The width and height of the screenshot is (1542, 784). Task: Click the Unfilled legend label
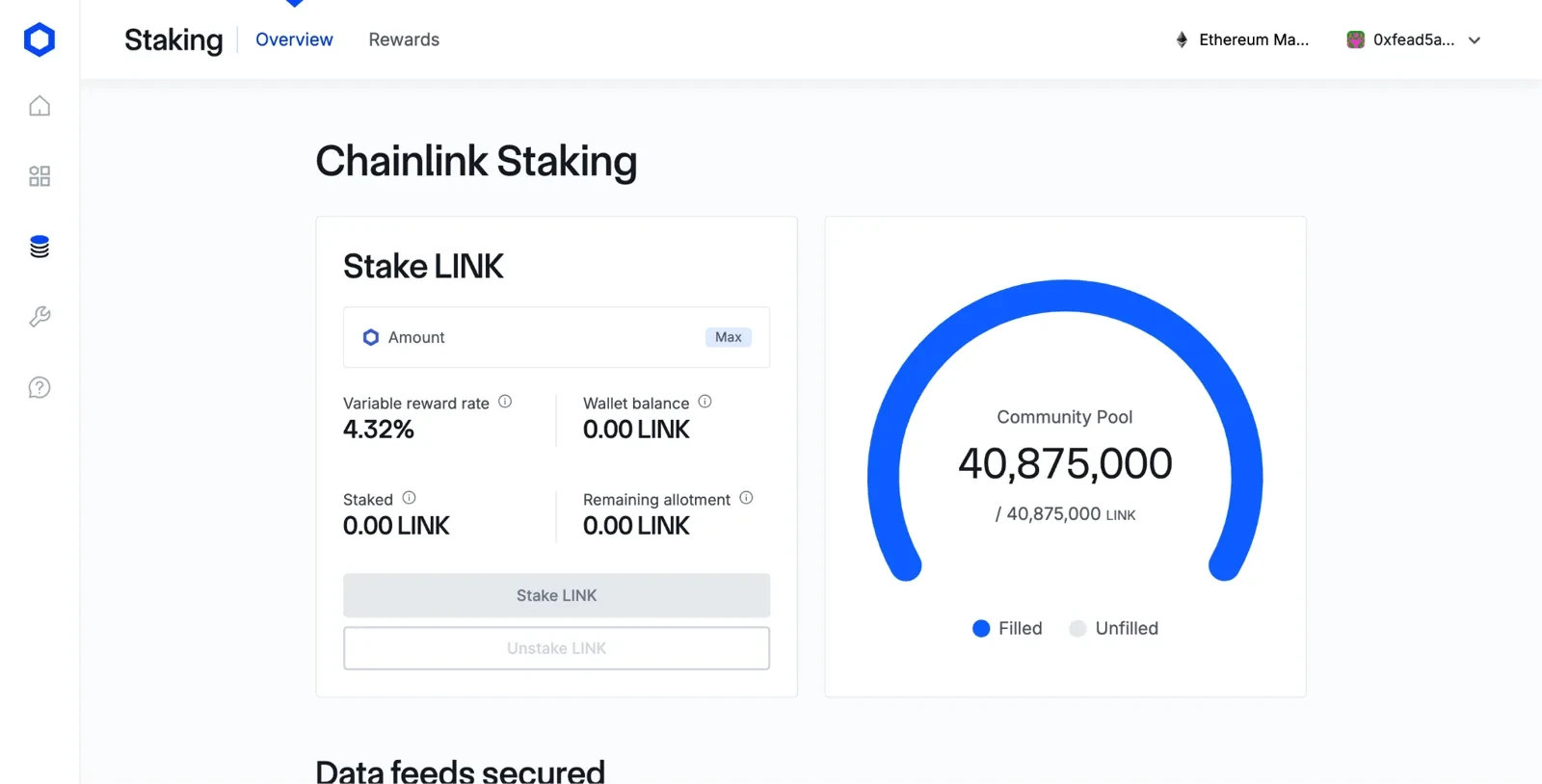coord(1127,628)
